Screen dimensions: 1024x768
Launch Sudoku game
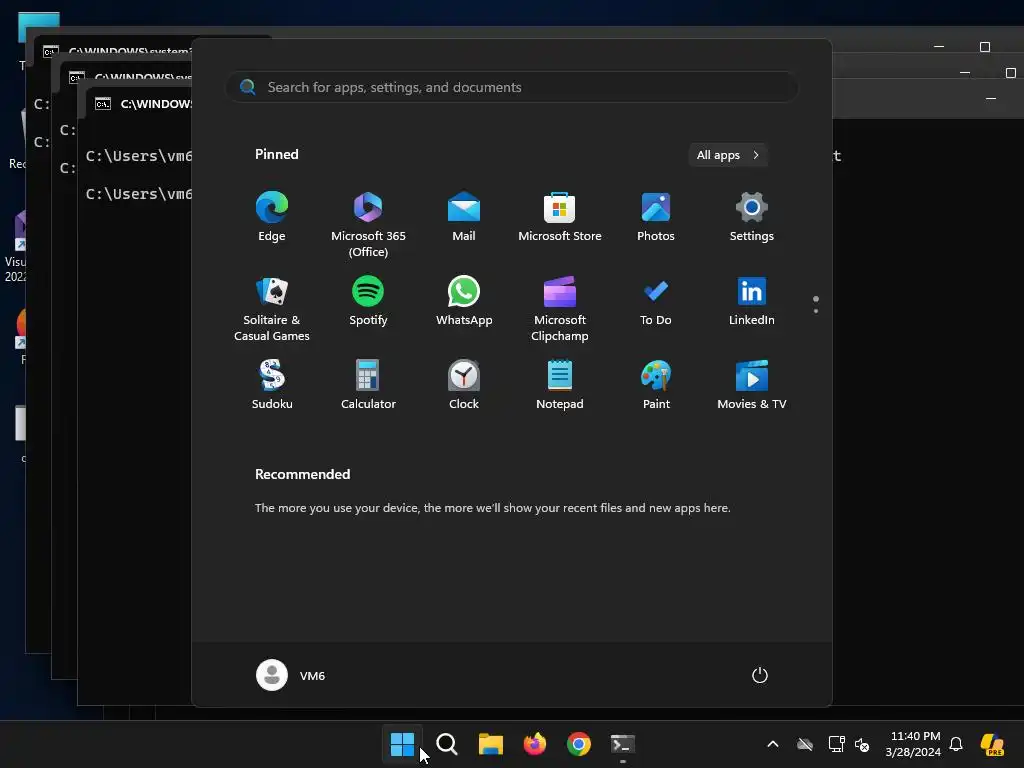click(x=272, y=385)
